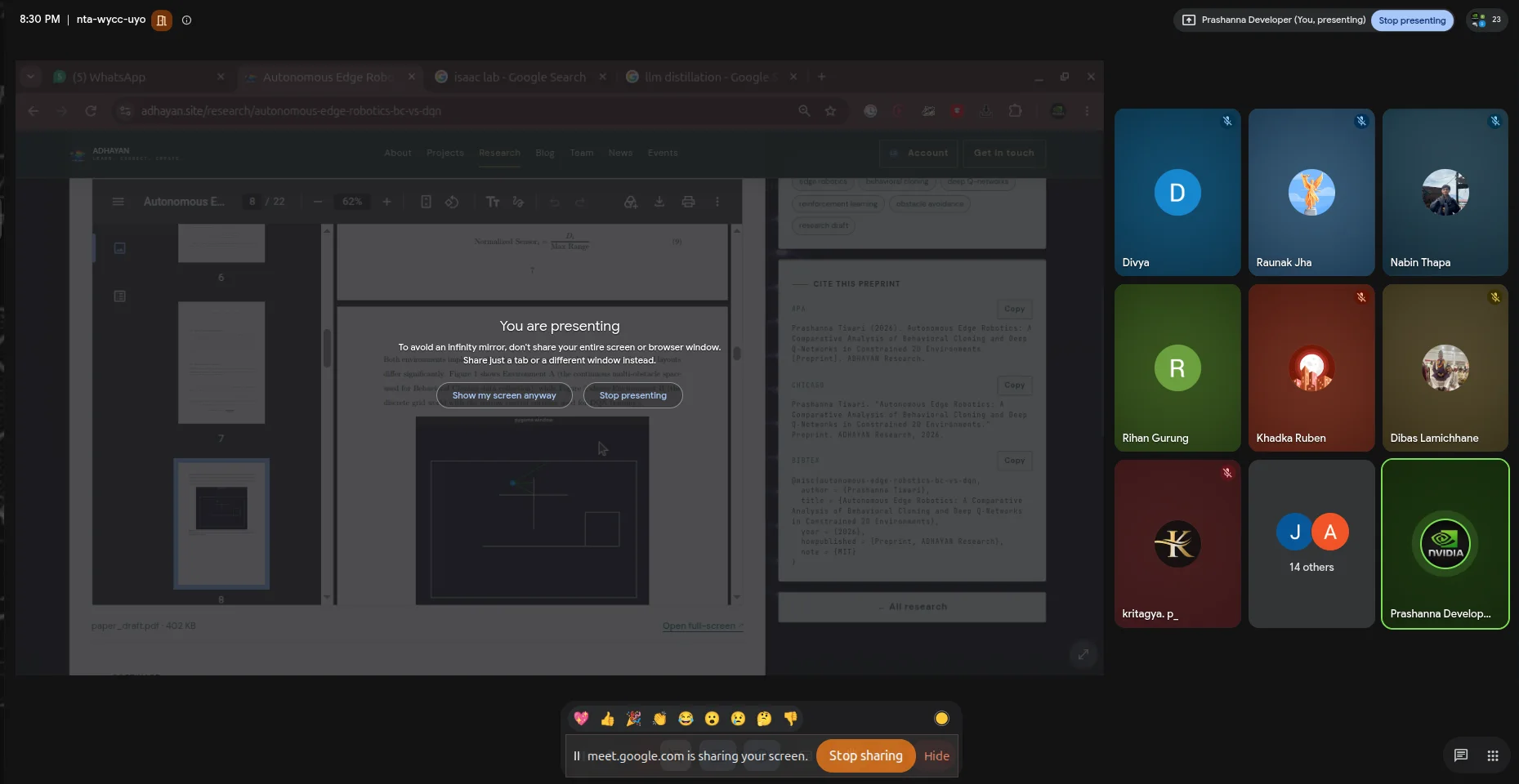Open the activities grid menu
This screenshot has width=1519, height=784.
[1493, 755]
